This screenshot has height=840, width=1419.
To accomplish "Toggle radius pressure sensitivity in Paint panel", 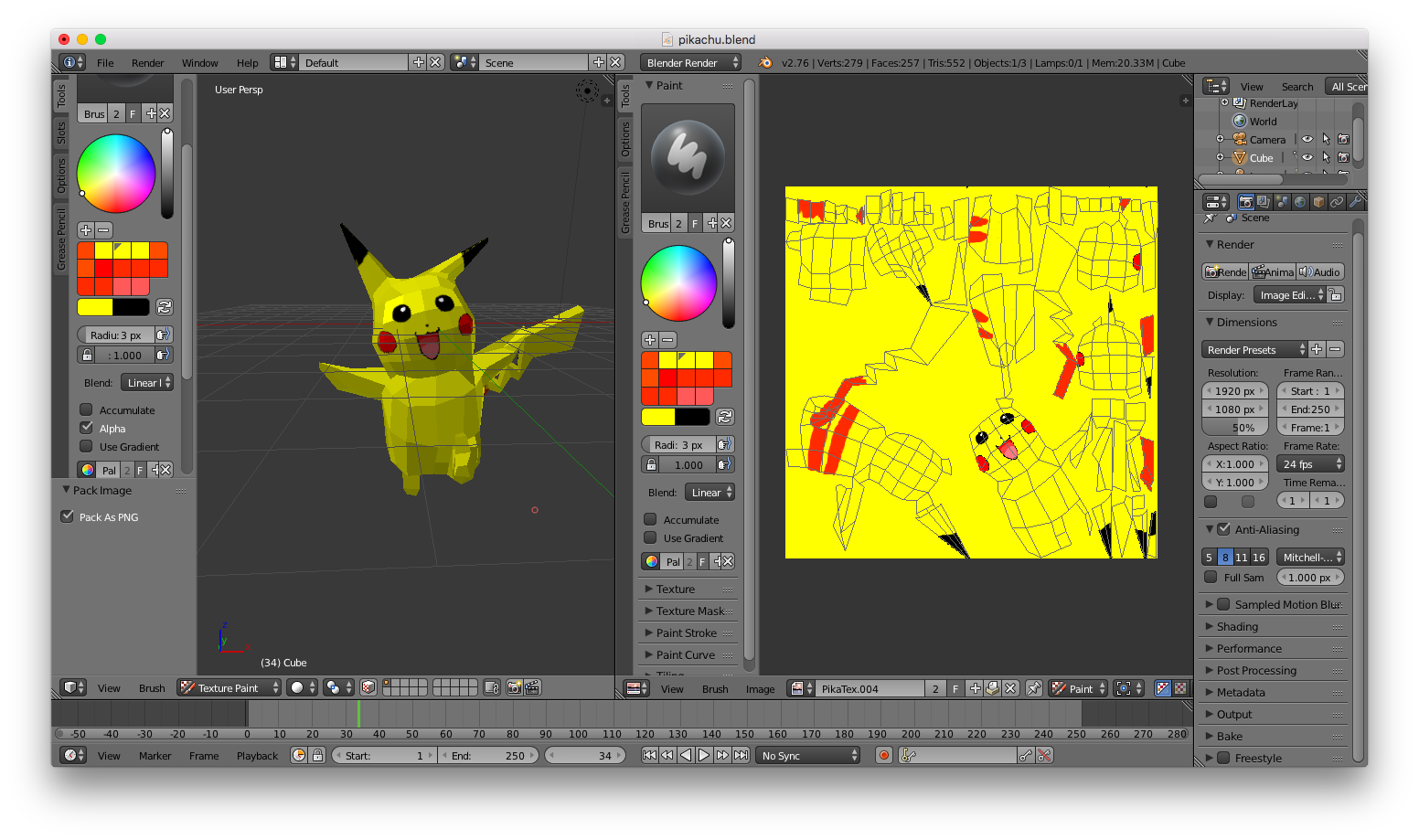I will coord(724,444).
